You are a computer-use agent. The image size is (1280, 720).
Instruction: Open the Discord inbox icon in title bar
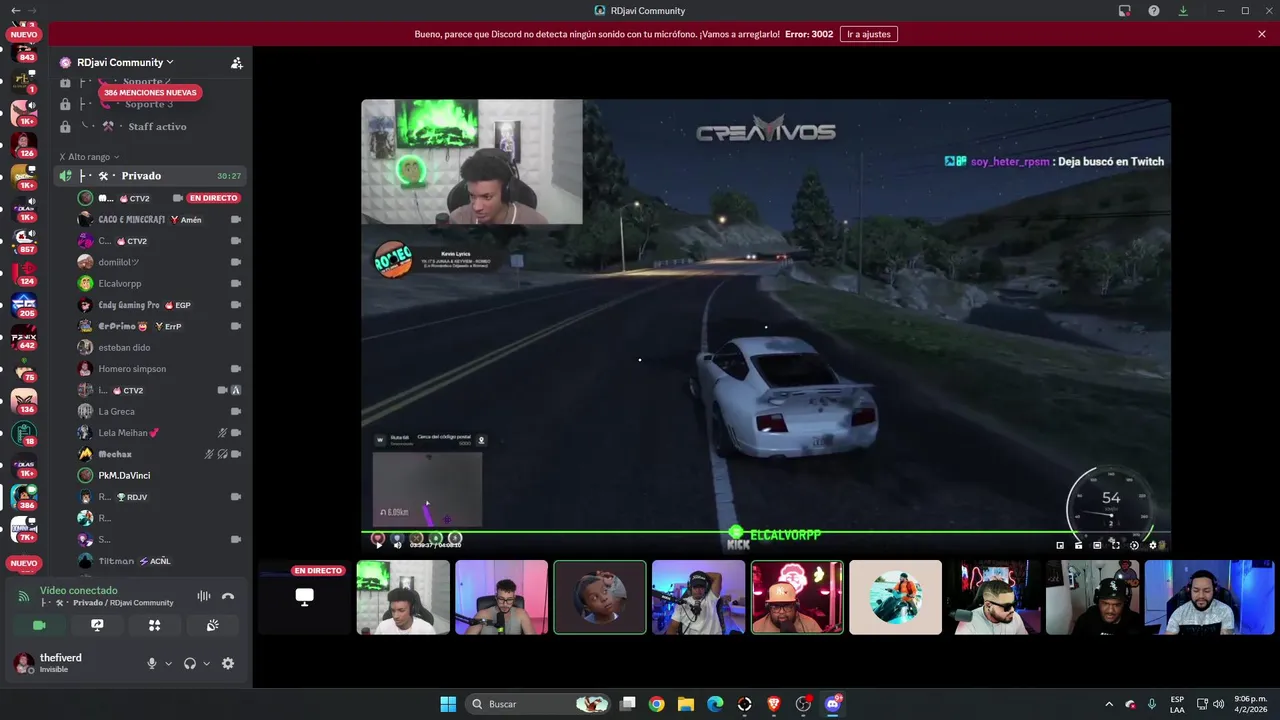pyautogui.click(x=1125, y=11)
